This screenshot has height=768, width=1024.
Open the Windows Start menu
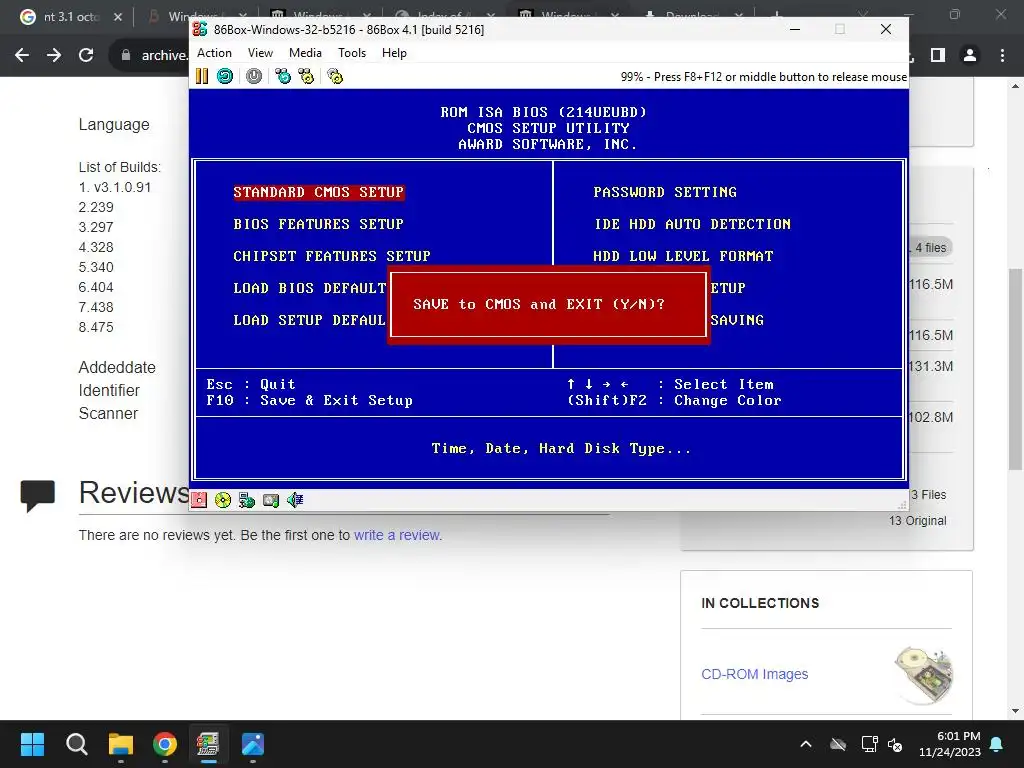click(x=32, y=744)
